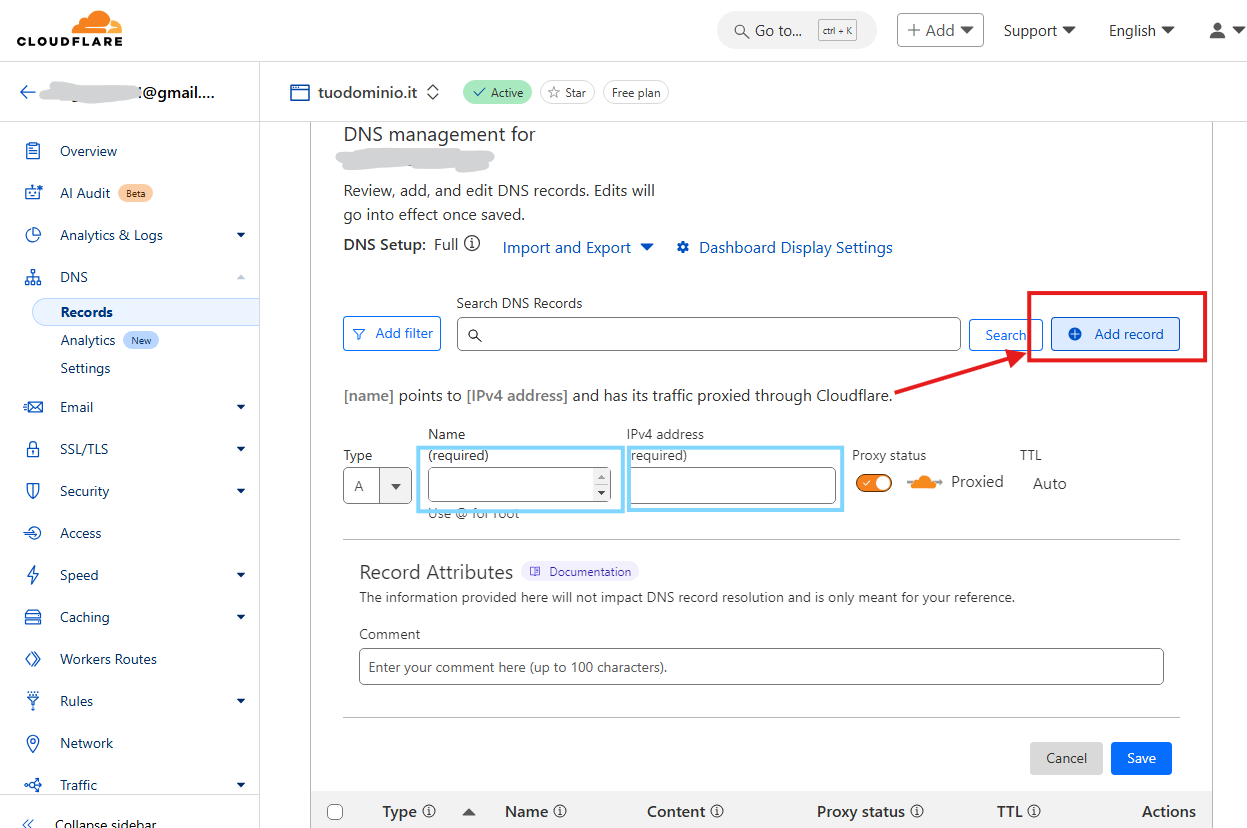The image size is (1247, 828).
Task: Open the Add dropdown in header
Action: [x=940, y=30]
